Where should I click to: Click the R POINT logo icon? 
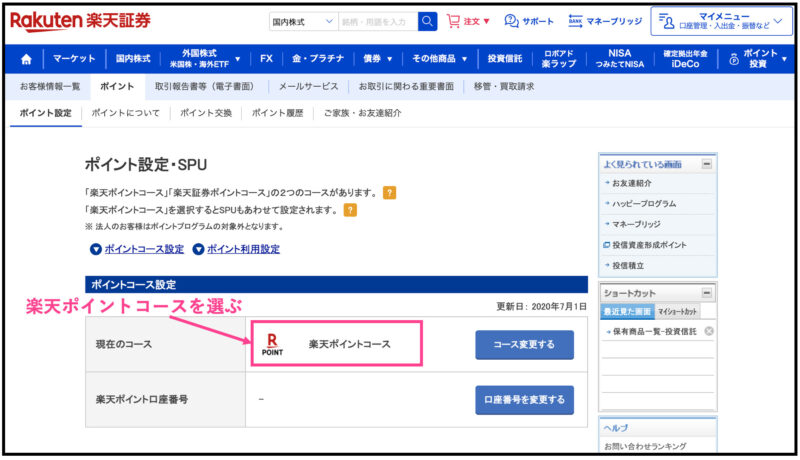coord(272,344)
